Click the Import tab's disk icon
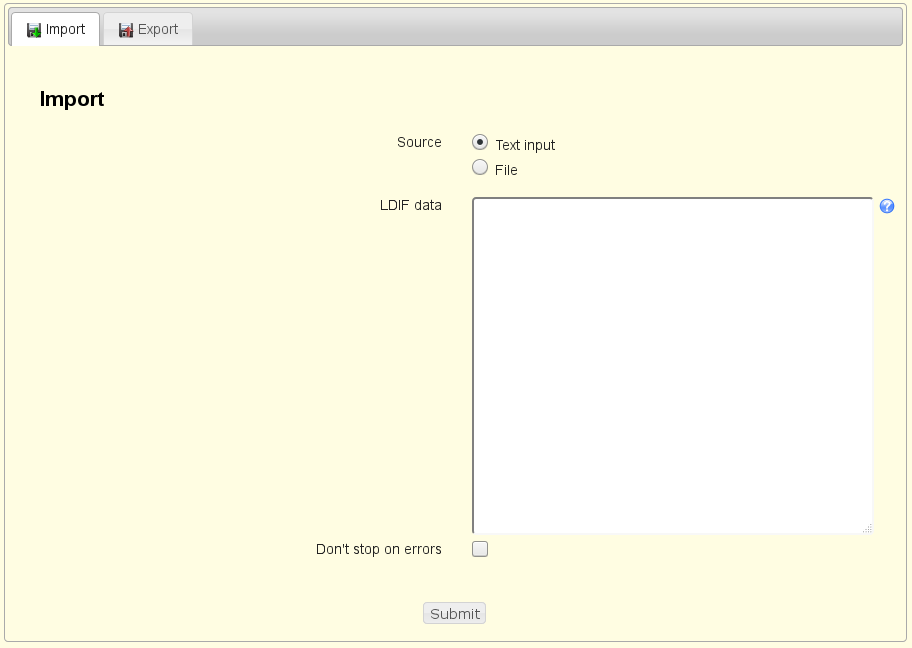The image size is (912, 648). point(34,30)
